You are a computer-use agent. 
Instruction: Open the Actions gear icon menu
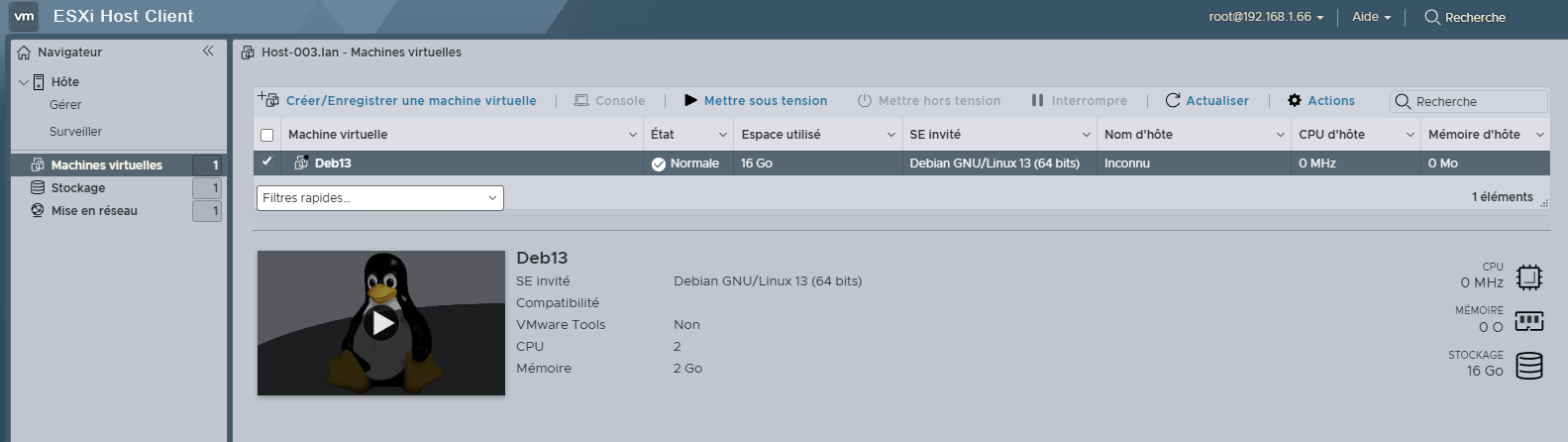[x=1294, y=100]
